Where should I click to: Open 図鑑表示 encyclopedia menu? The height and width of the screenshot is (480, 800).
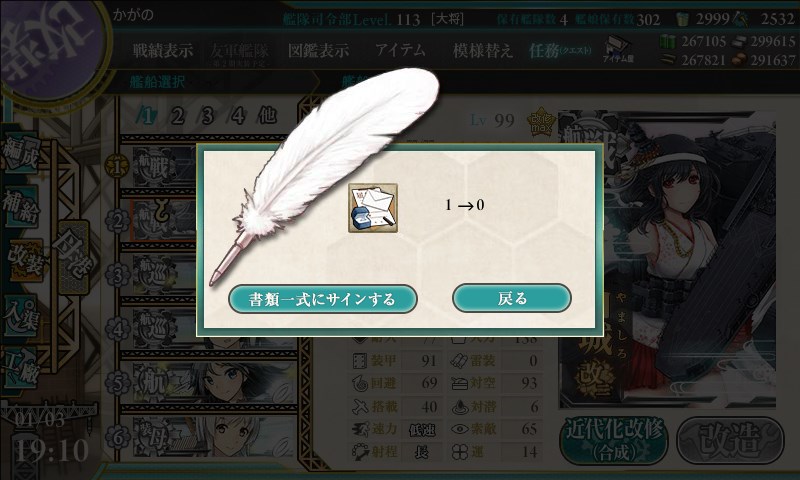(x=318, y=50)
